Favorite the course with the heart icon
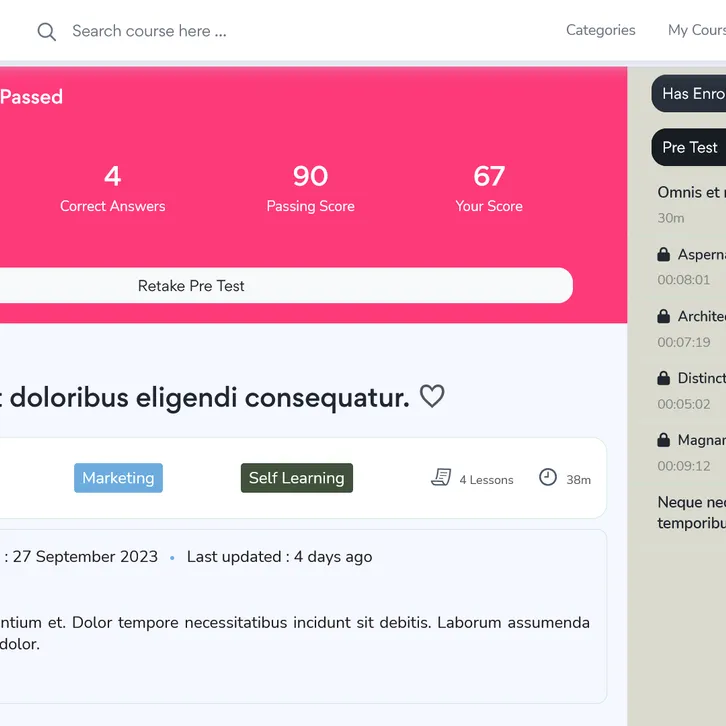 point(432,397)
